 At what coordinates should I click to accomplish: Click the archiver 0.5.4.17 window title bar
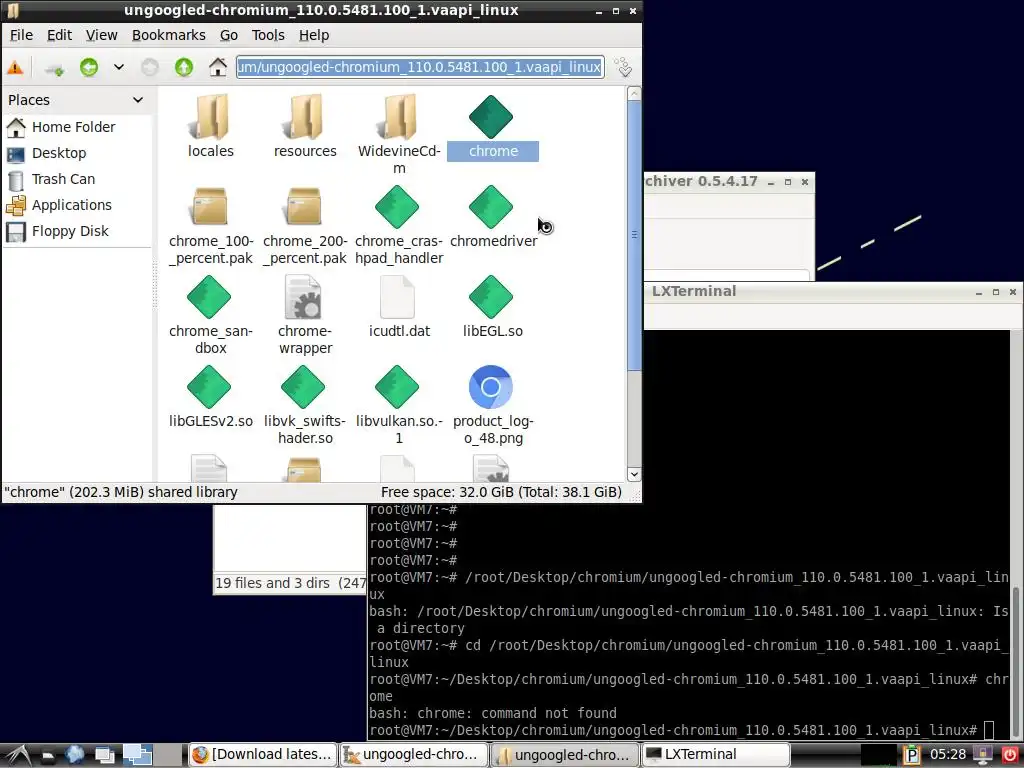(729, 182)
